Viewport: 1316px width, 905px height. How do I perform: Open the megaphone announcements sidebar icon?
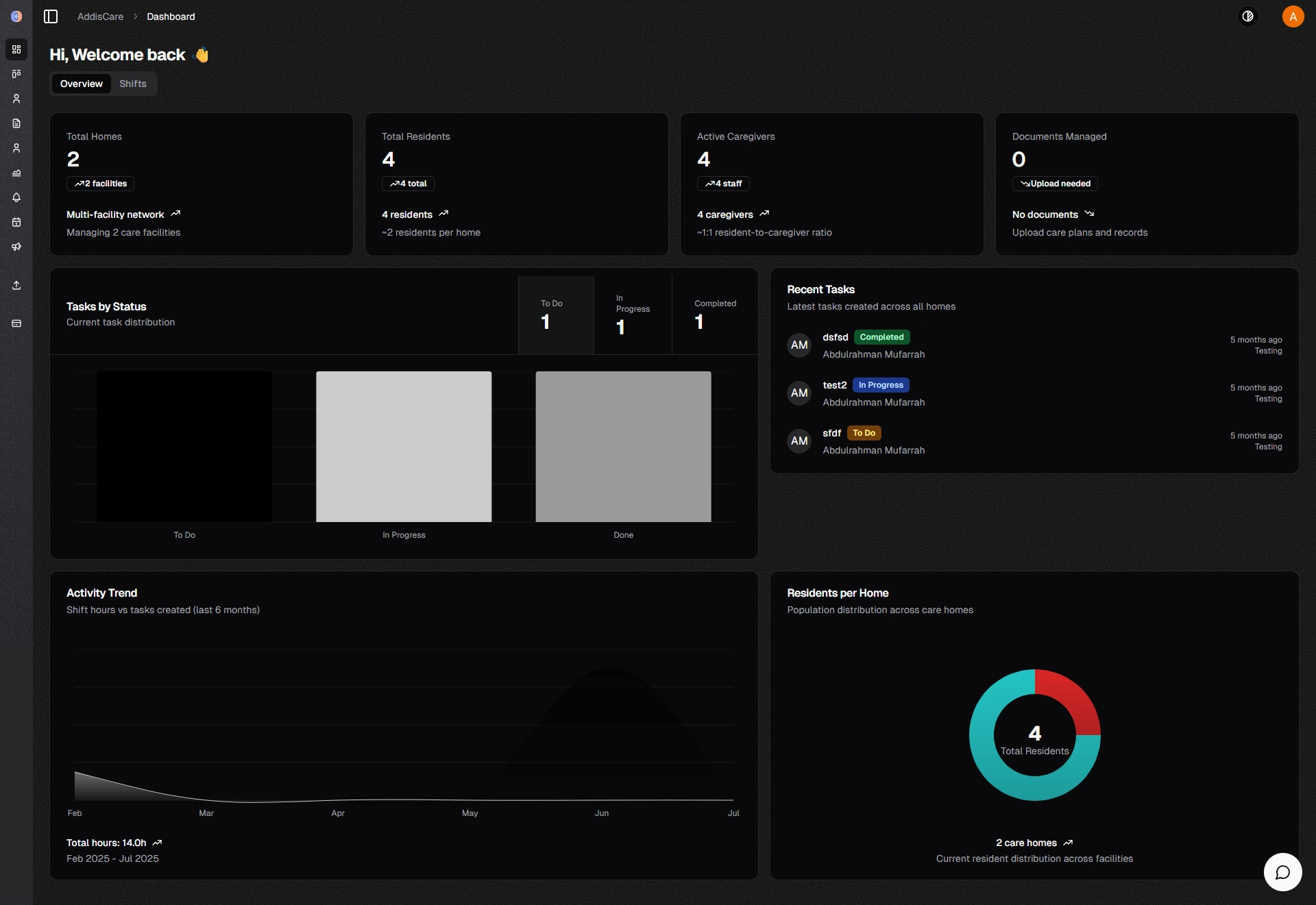pos(16,247)
